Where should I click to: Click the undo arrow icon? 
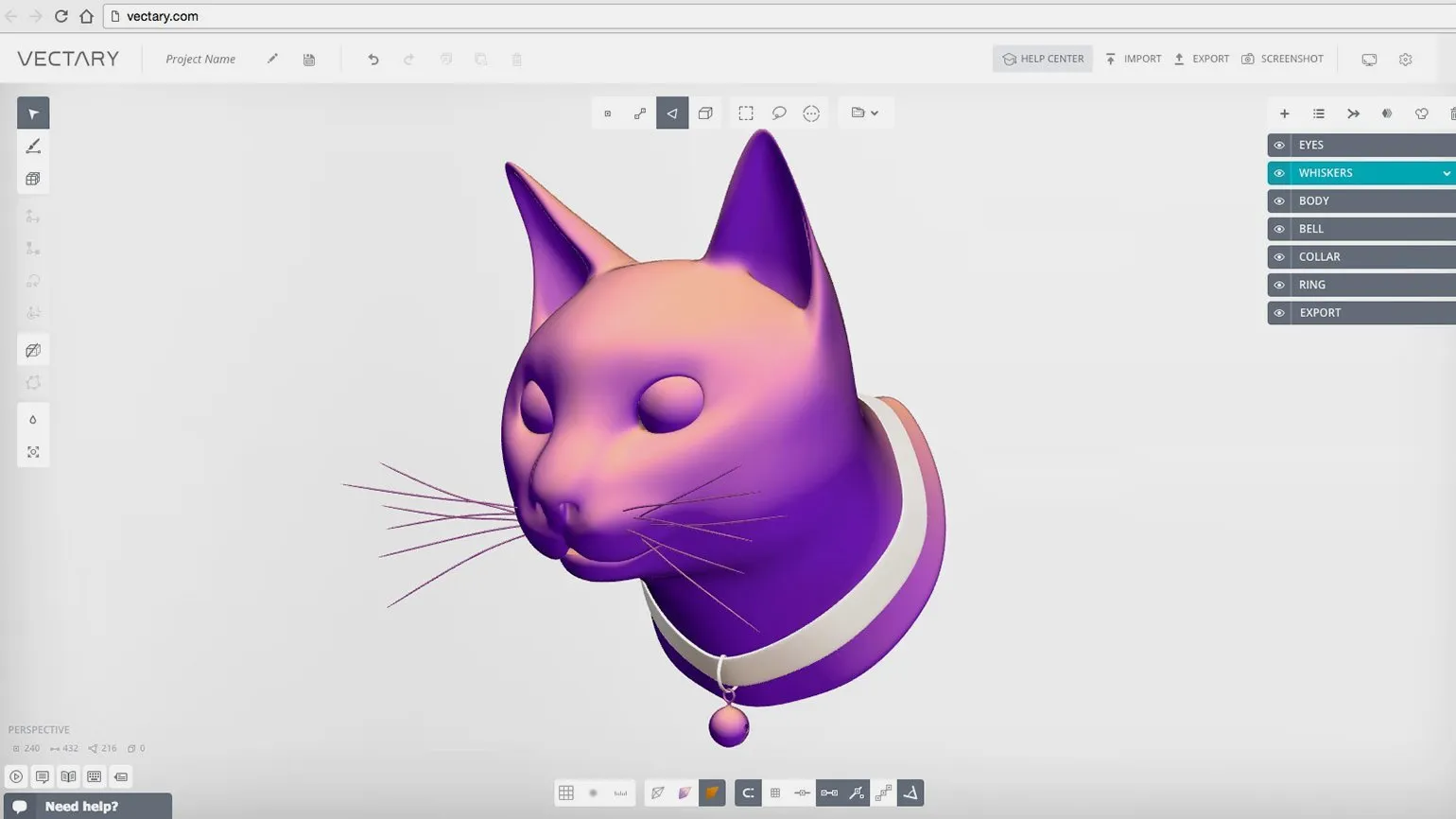(x=373, y=60)
